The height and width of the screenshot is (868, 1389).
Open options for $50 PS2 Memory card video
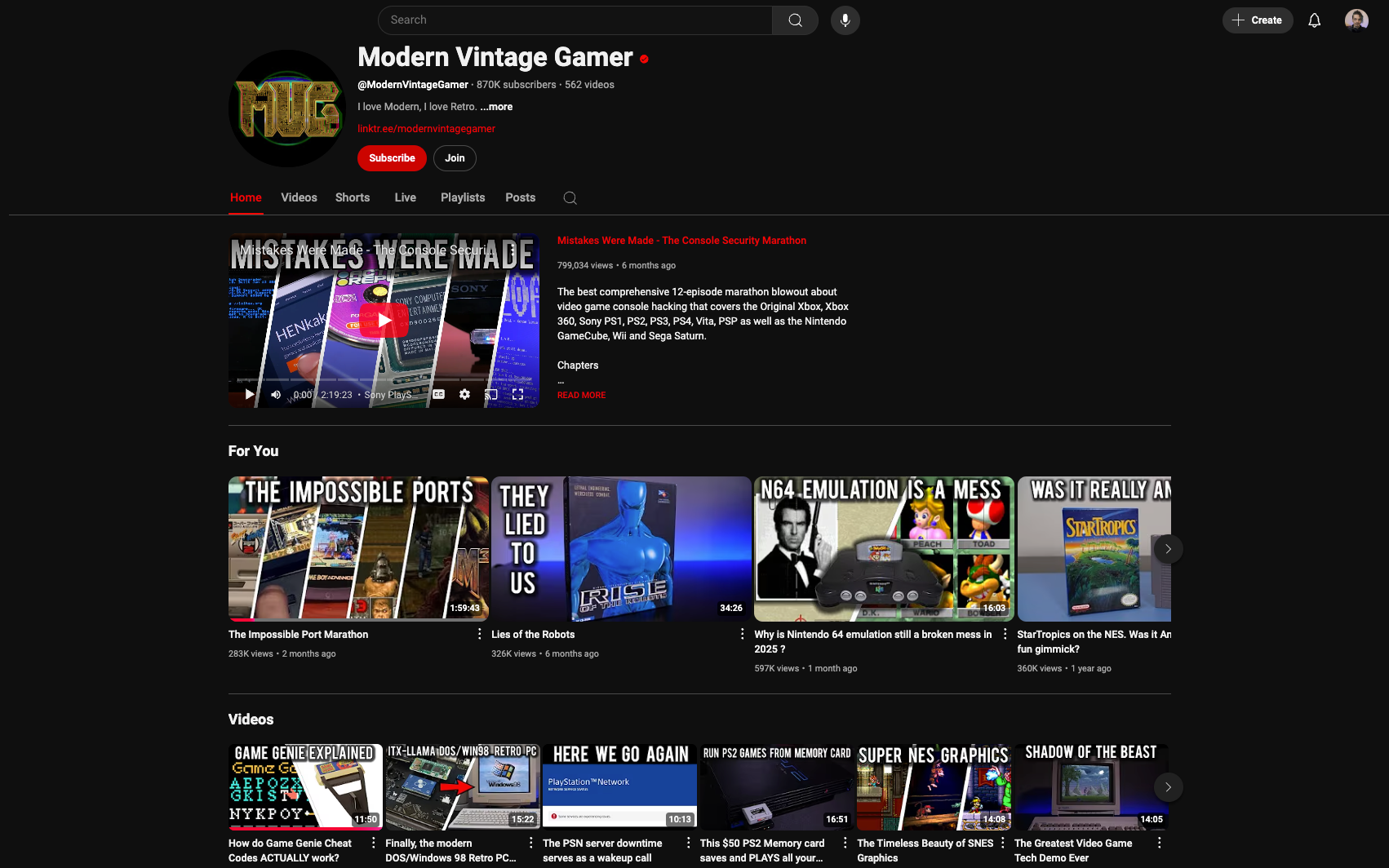pyautogui.click(x=845, y=844)
